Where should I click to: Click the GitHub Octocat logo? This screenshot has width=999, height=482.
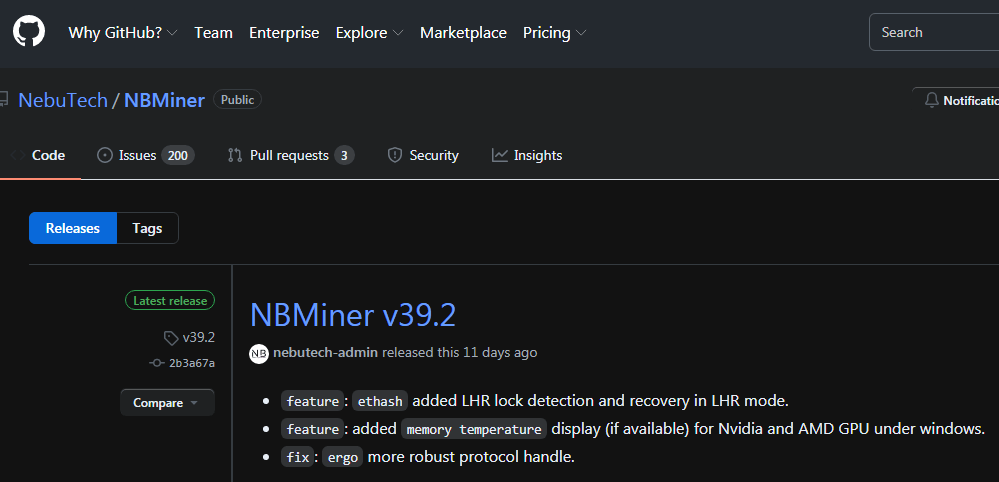pyautogui.click(x=29, y=32)
